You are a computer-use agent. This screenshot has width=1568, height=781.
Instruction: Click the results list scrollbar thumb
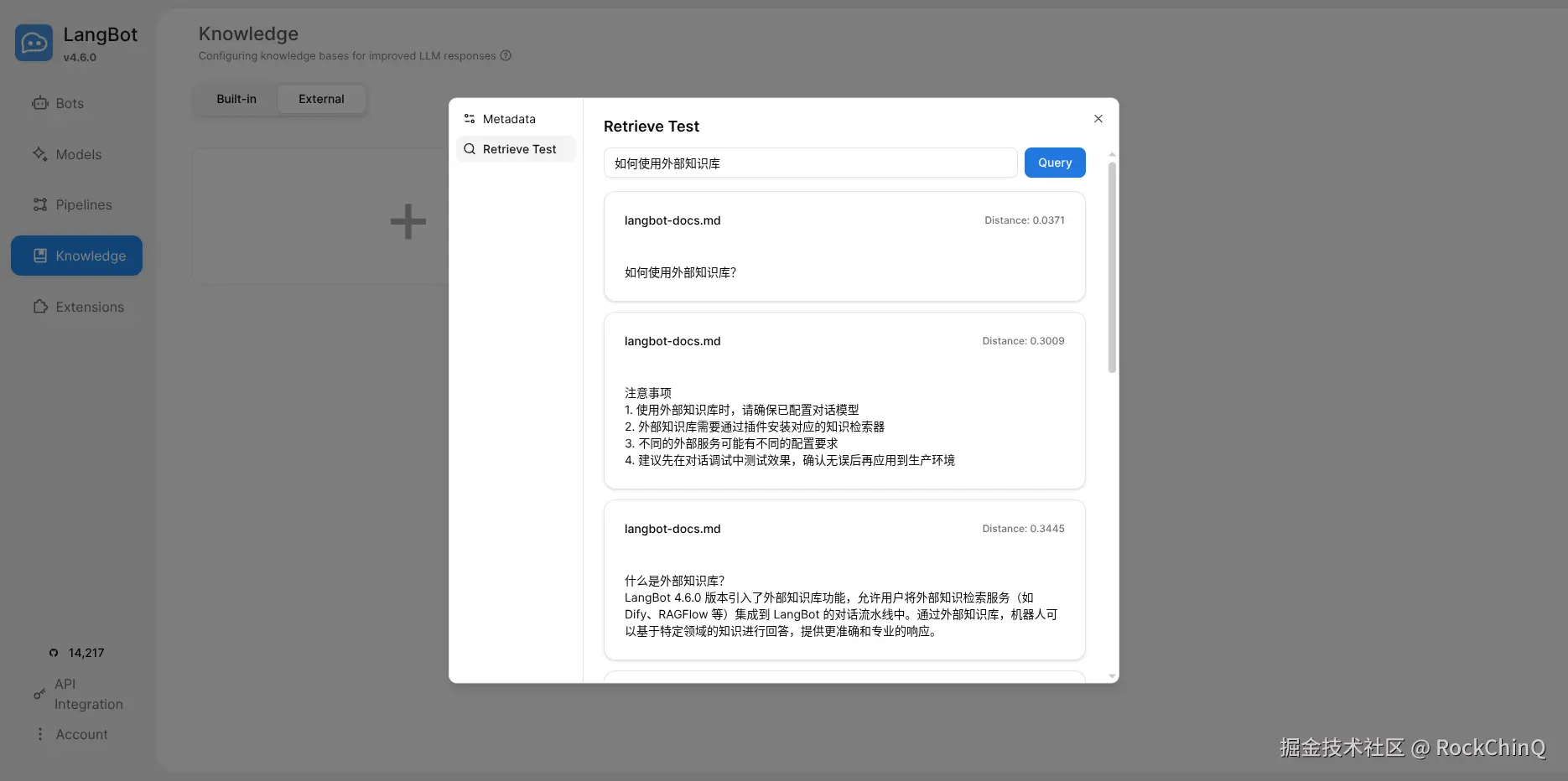coord(1112,266)
